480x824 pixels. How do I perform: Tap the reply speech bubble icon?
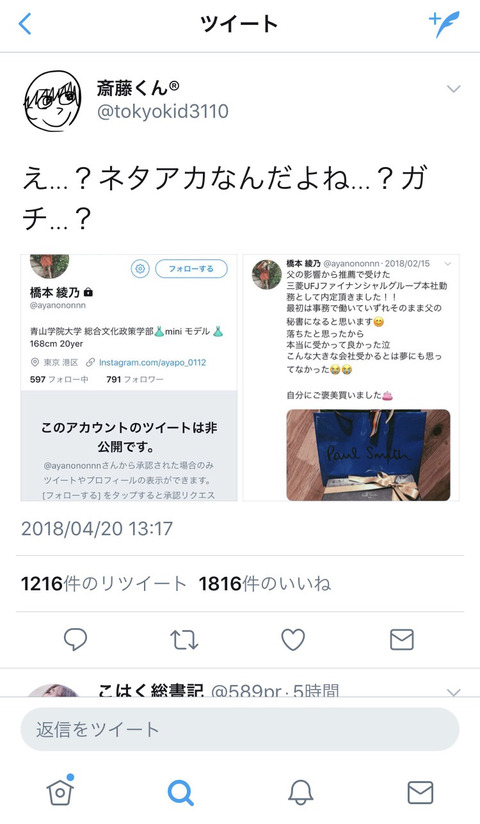pos(75,640)
